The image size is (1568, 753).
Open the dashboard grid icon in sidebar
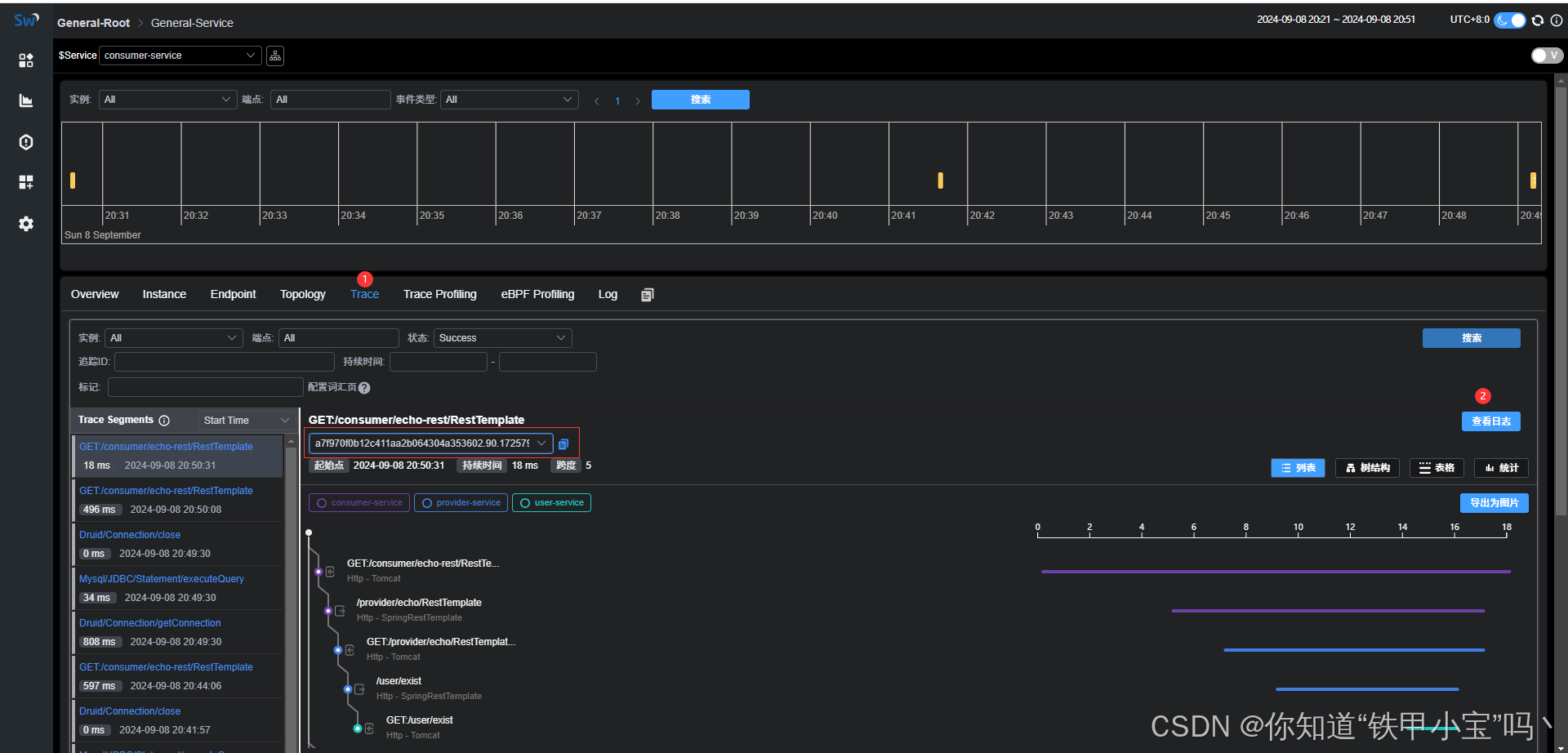(26, 60)
